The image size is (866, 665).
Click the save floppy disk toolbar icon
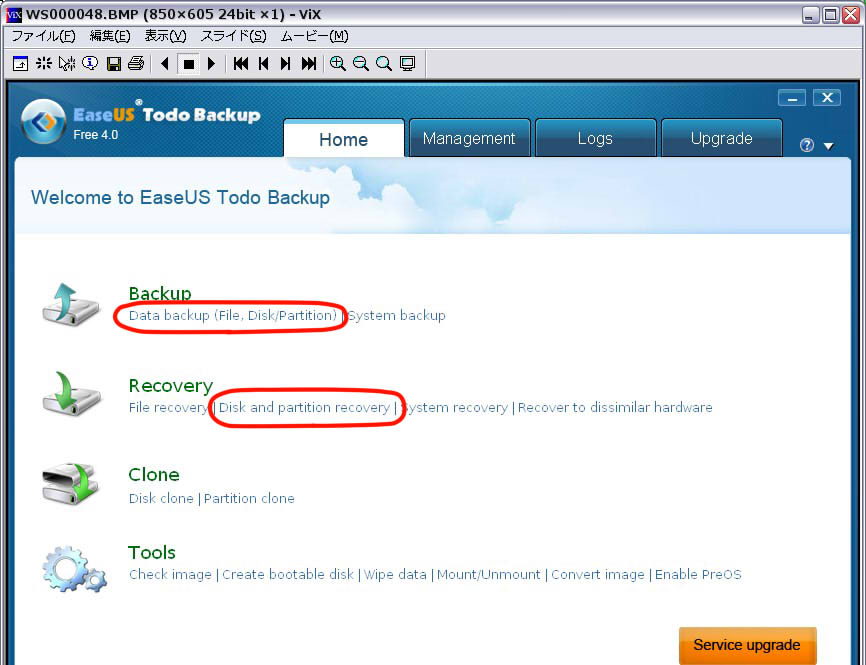113,64
